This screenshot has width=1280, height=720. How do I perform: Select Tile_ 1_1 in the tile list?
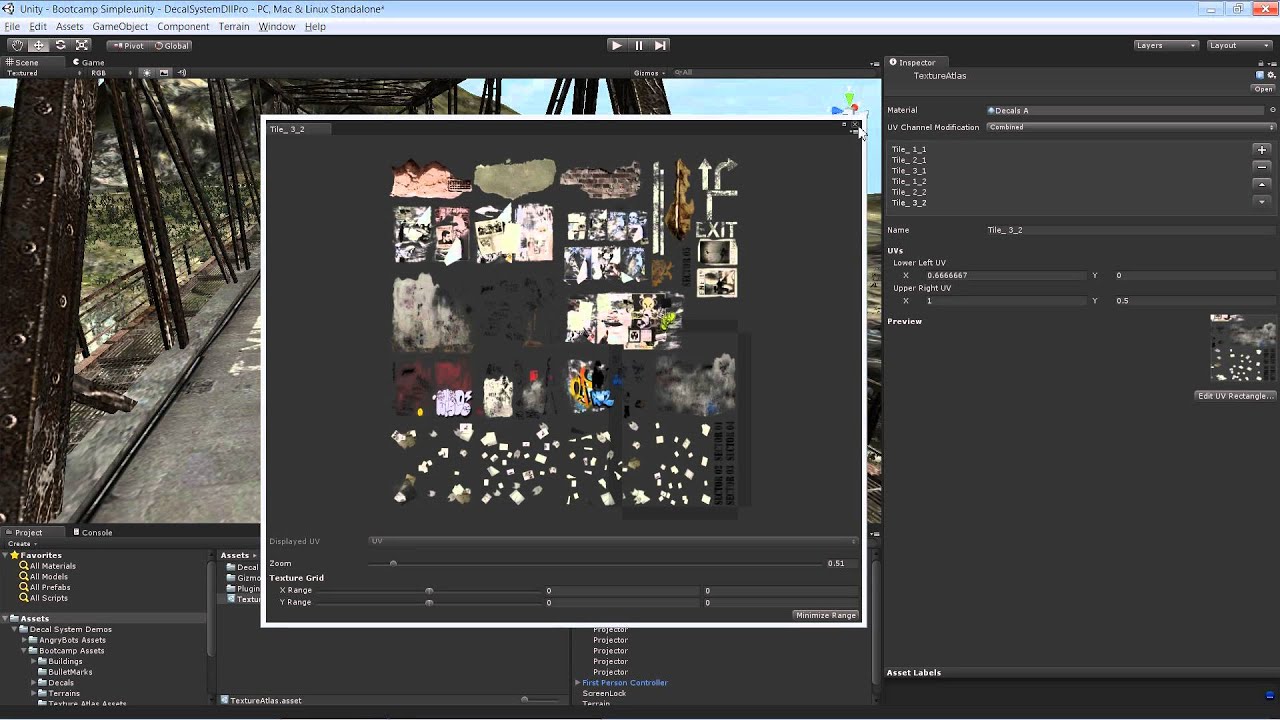[907, 148]
